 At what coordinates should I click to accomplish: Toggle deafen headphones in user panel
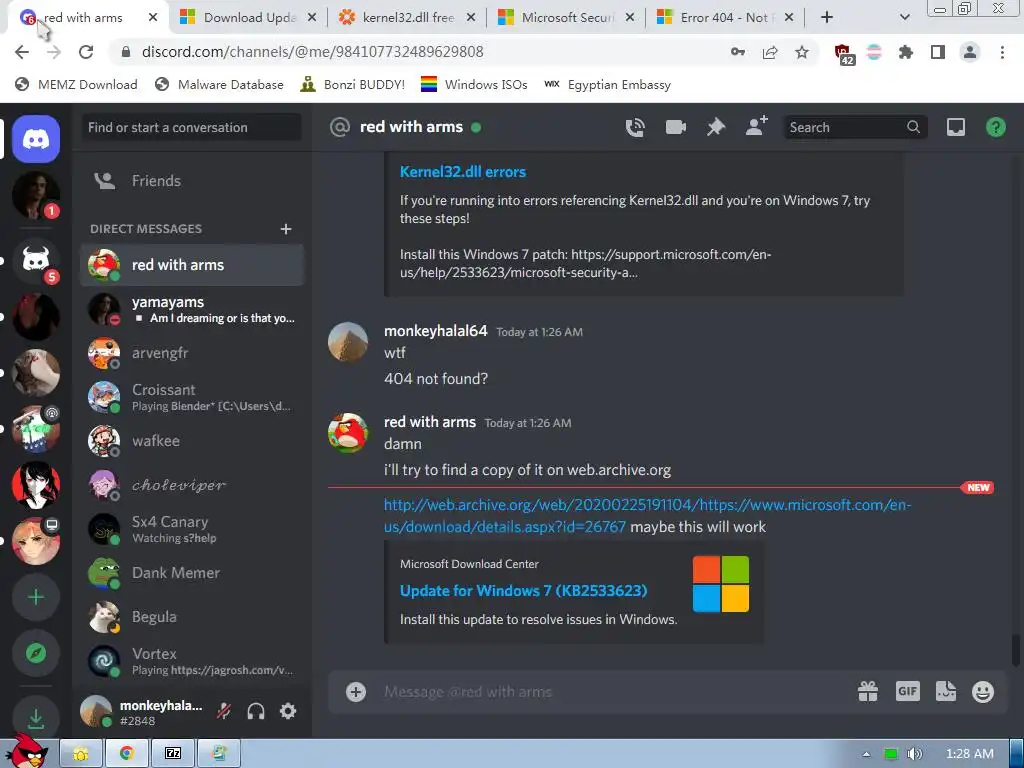(256, 711)
